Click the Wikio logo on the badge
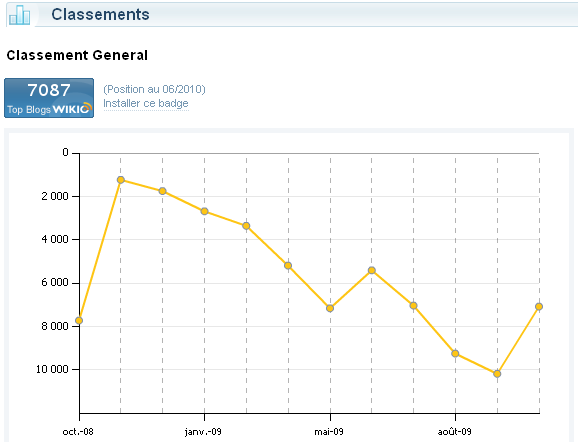The image size is (578, 442). point(72,109)
